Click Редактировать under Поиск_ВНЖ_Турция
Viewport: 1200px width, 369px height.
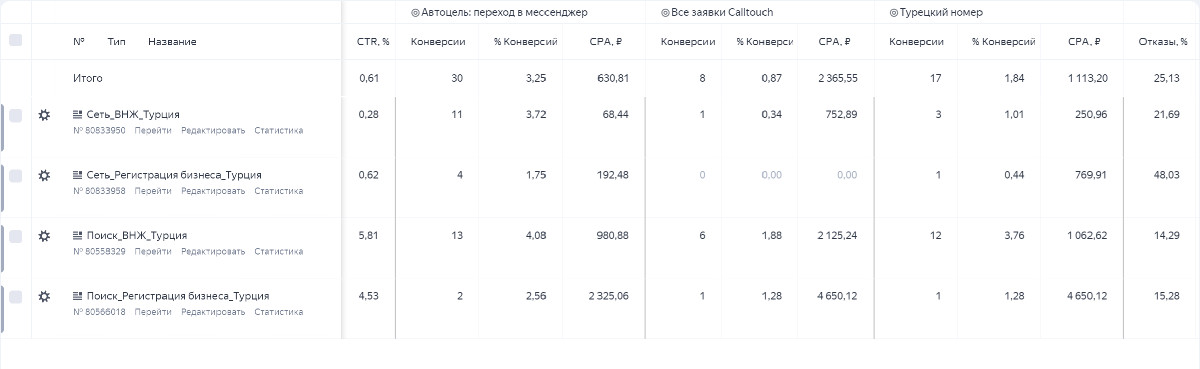(213, 251)
